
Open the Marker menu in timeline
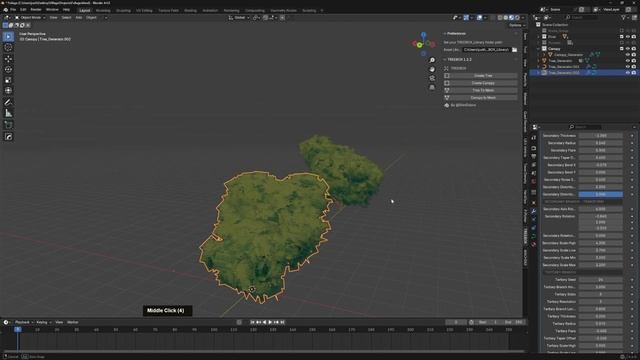[x=73, y=322]
